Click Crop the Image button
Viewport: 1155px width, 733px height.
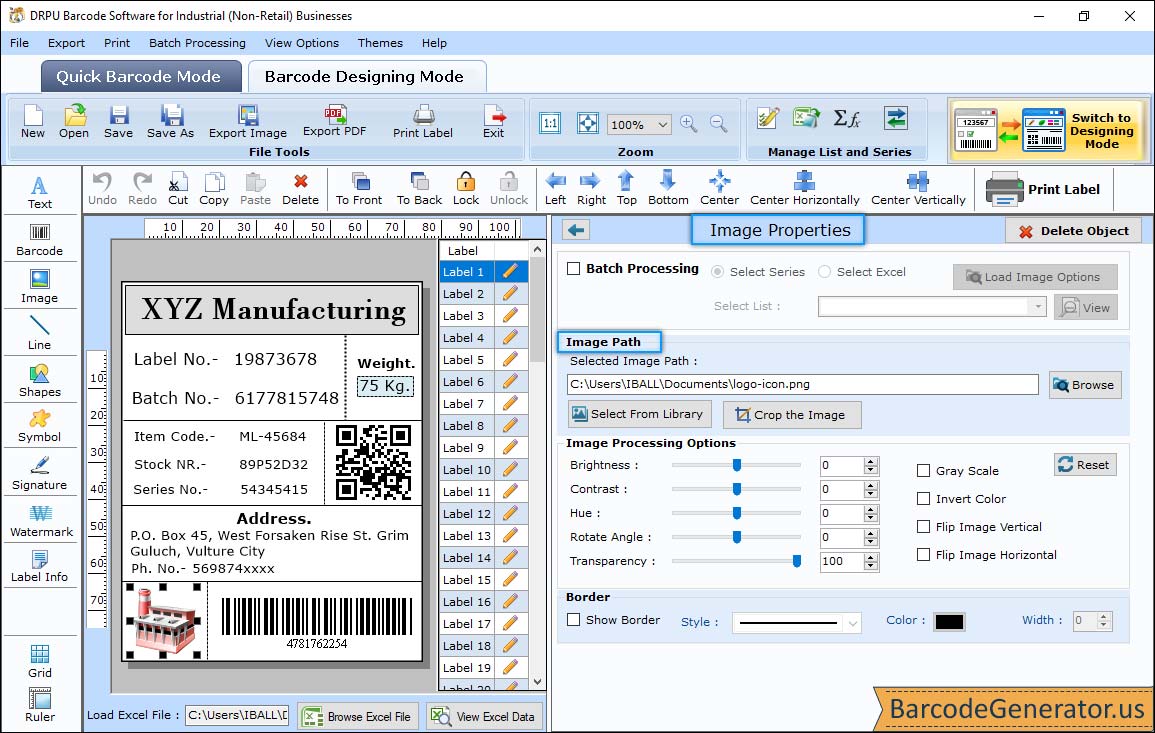[x=792, y=415]
